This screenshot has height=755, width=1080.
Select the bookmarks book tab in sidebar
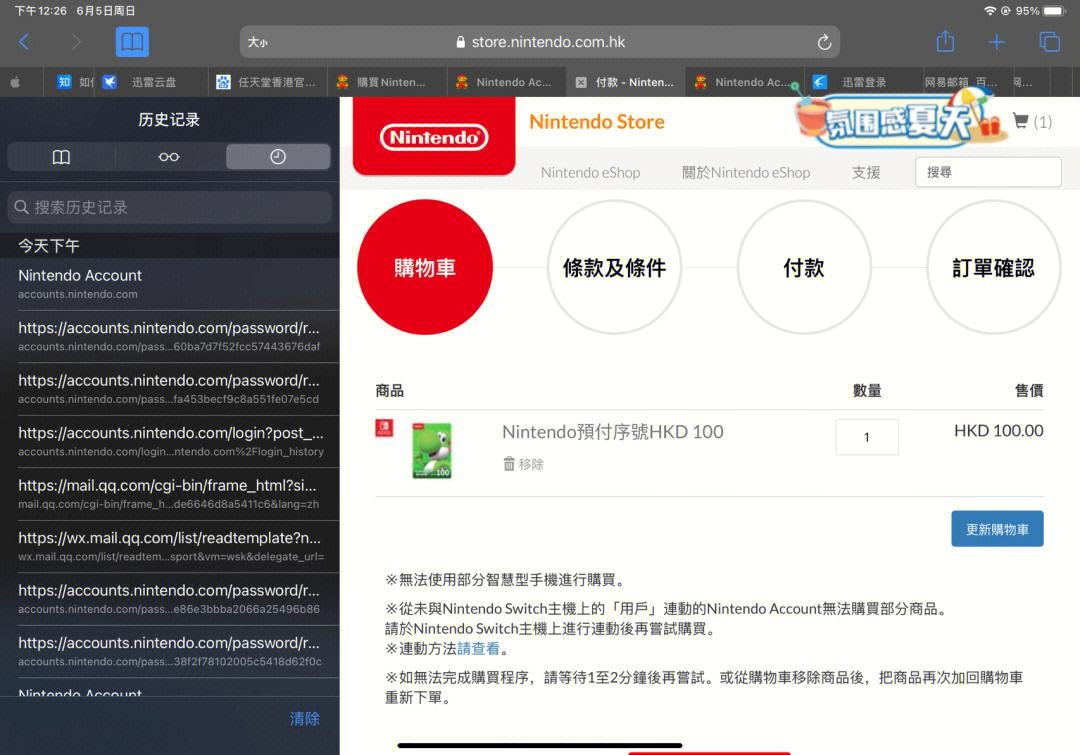(x=61, y=157)
